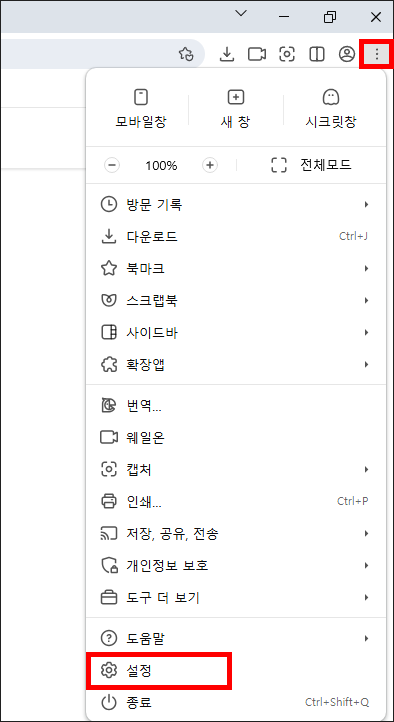394x722 pixels.
Task: Open the profile account icon
Action: click(347, 54)
